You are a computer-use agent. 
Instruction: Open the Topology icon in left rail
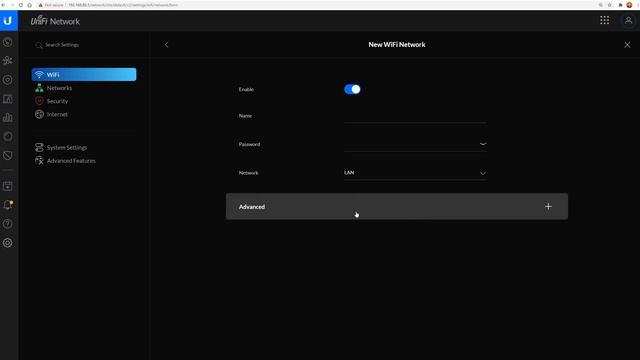7,61
